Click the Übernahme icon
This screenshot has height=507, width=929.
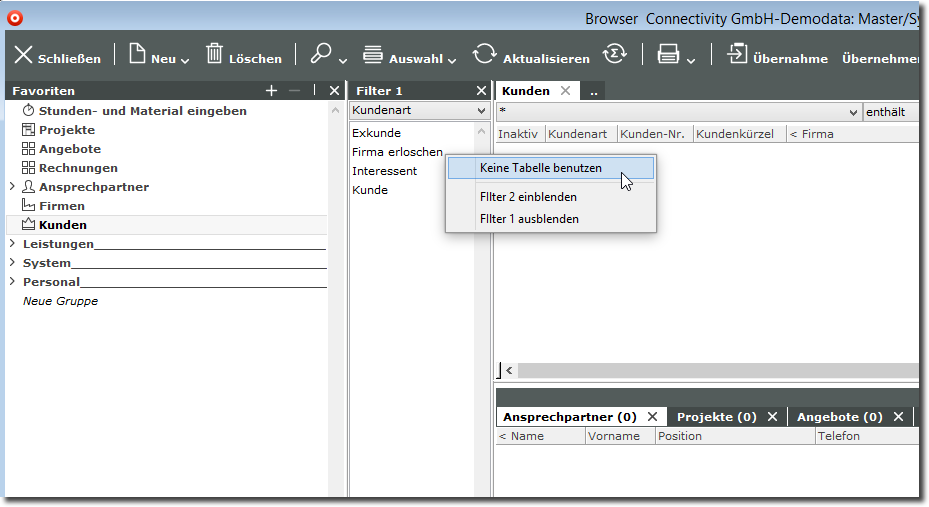point(737,55)
